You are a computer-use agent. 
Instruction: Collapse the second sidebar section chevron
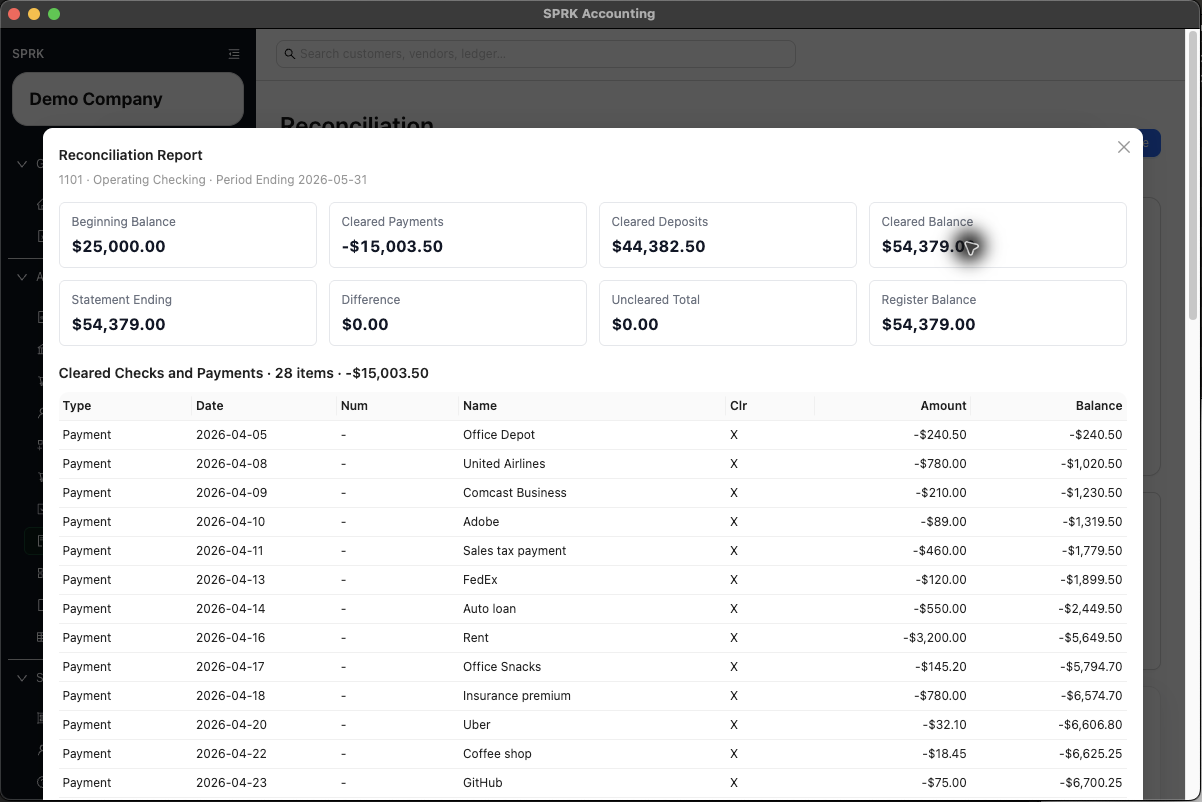pyautogui.click(x=22, y=277)
